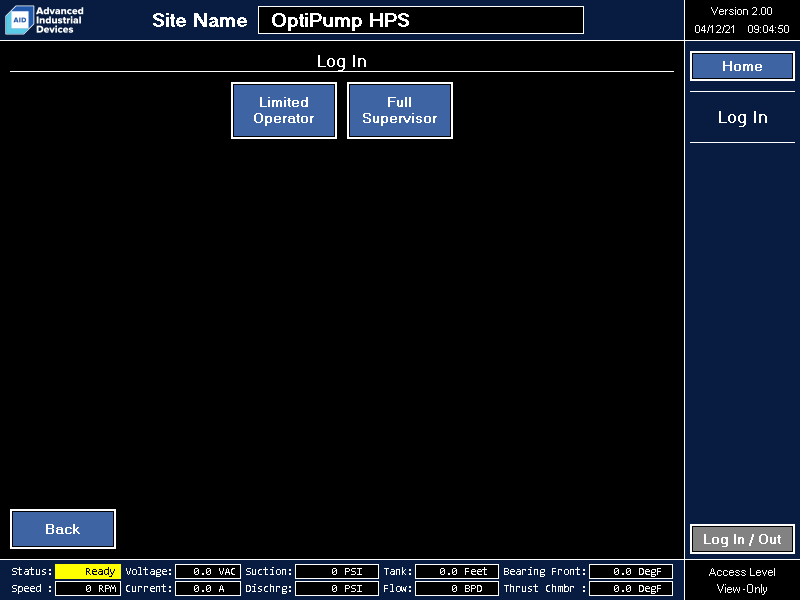
Task: Click the Flow value 0 BPD
Action: pyautogui.click(x=457, y=588)
